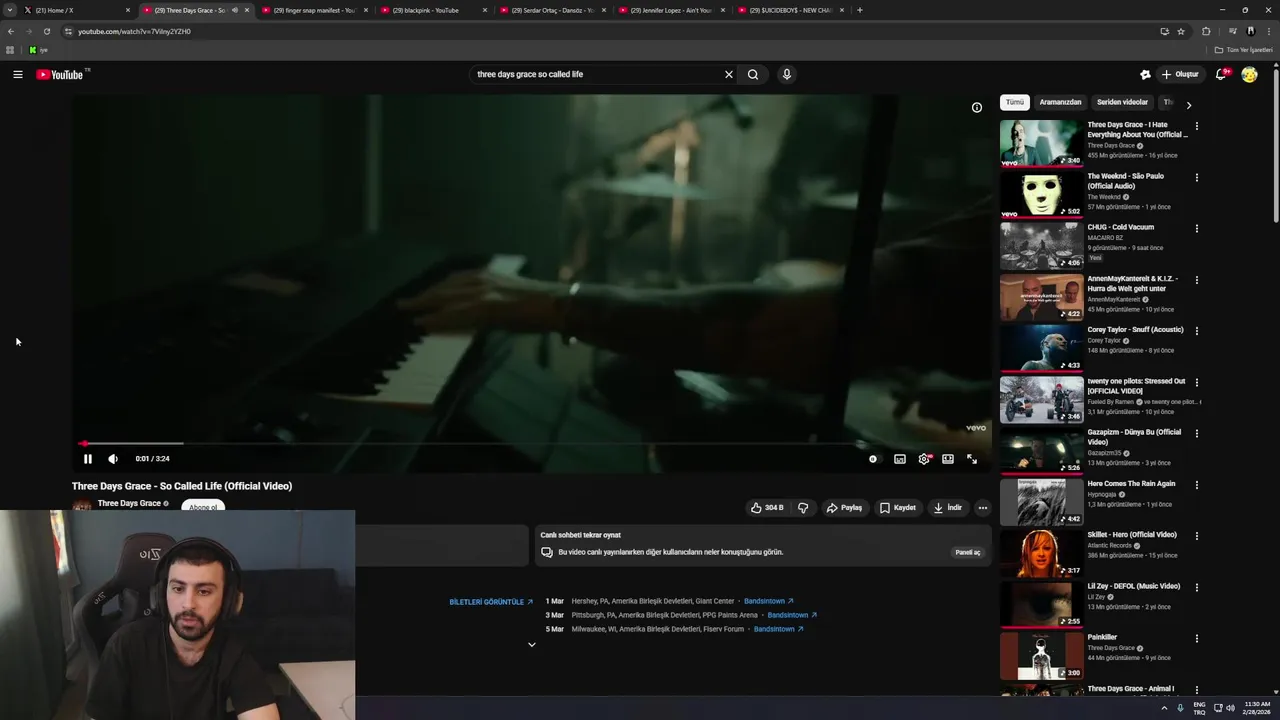This screenshot has height=720, width=1280.
Task: Subscribe with the Abone ol button
Action: point(203,506)
